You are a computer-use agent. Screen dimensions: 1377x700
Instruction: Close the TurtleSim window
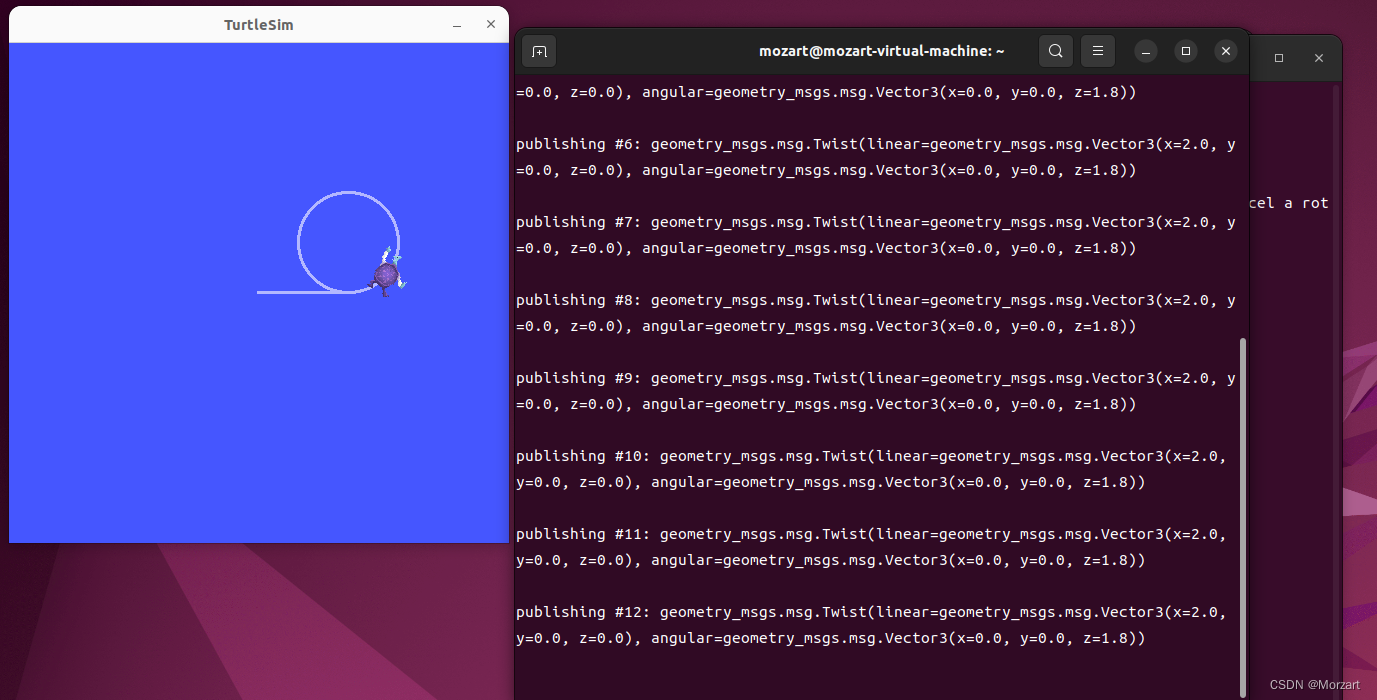click(490, 24)
